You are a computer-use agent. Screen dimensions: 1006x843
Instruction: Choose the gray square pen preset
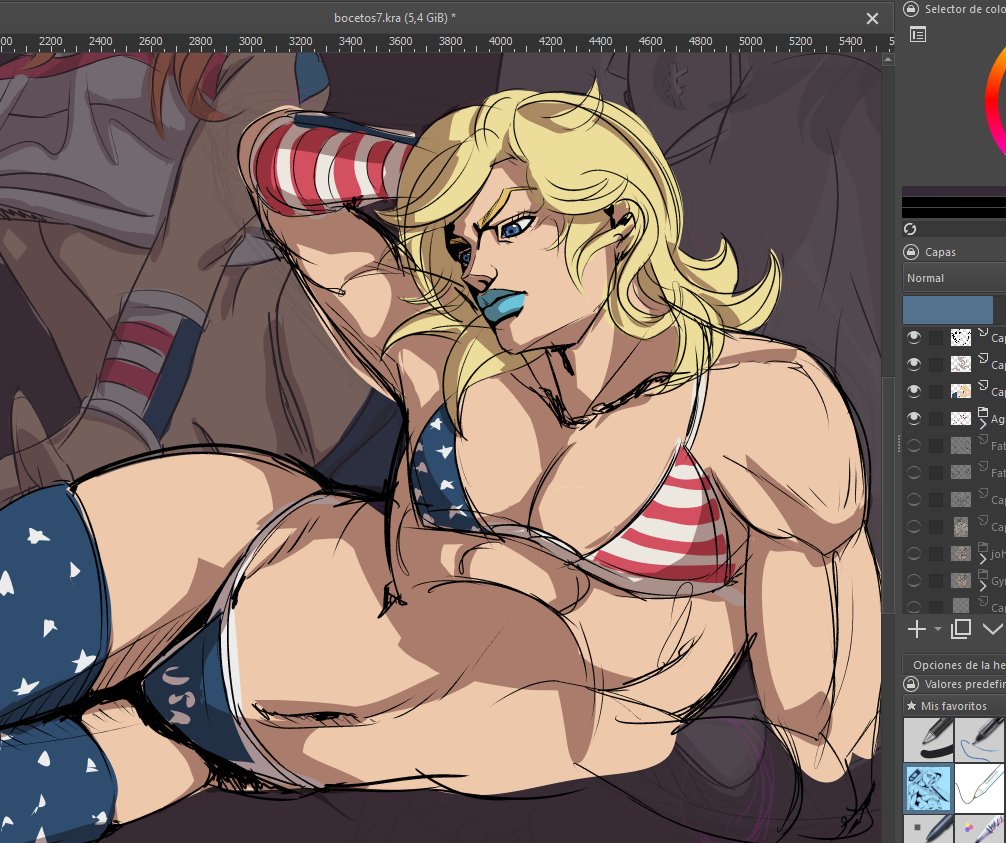click(928, 828)
